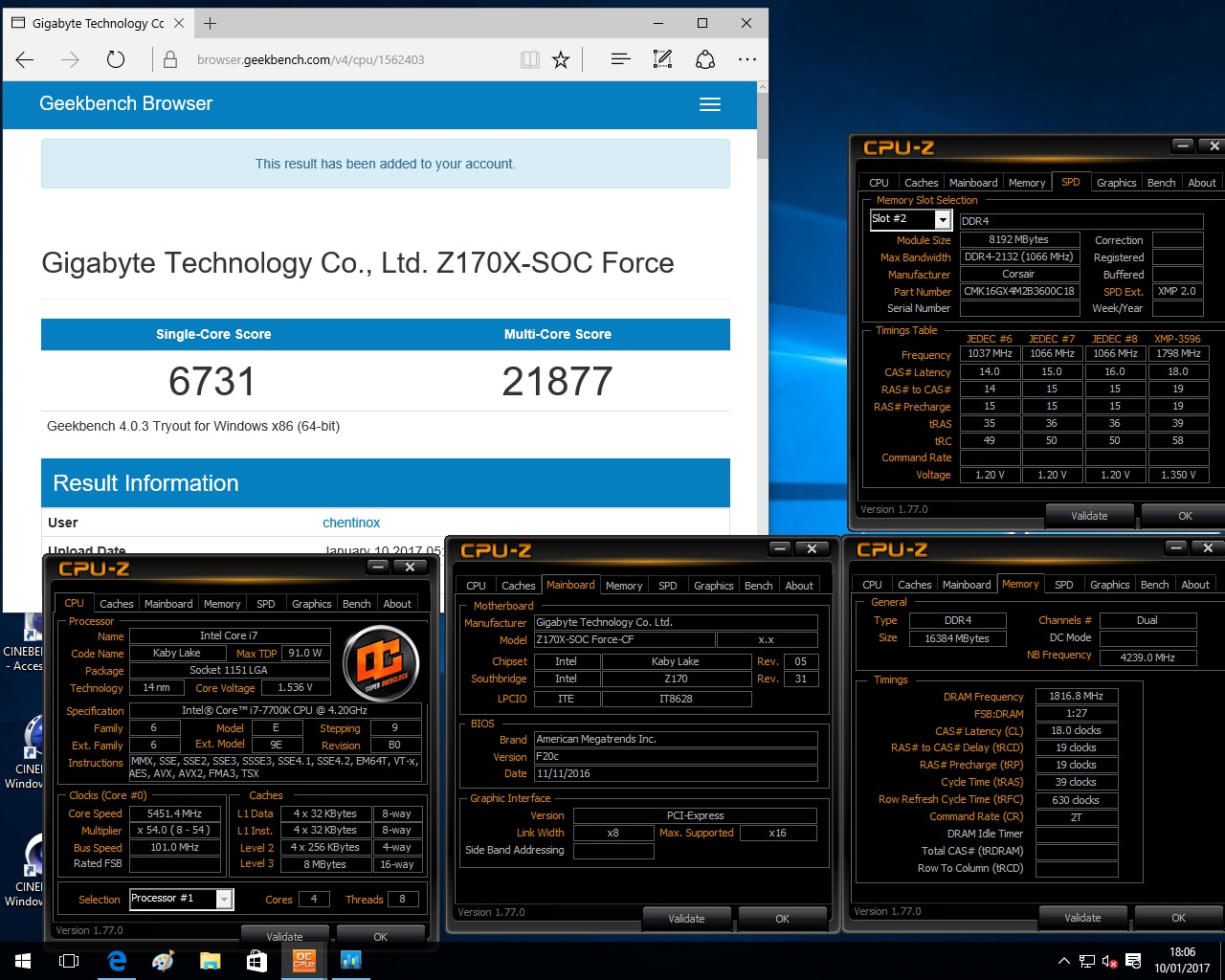Viewport: 1225px width, 980px height.
Task: Click OK in the Mainboard window
Action: (782, 918)
